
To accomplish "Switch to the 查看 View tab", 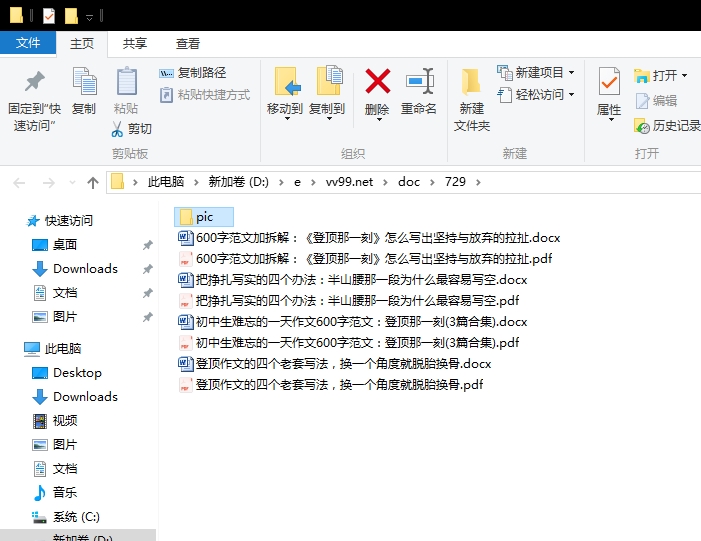I will coord(187,43).
